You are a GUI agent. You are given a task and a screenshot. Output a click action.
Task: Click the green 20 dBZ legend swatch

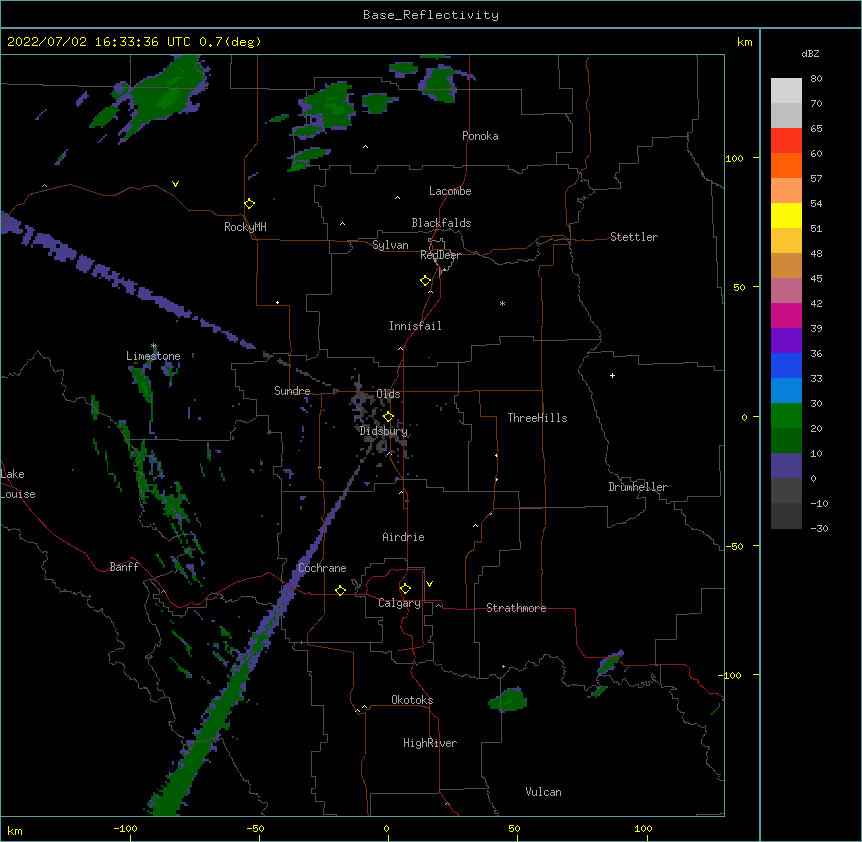786,416
